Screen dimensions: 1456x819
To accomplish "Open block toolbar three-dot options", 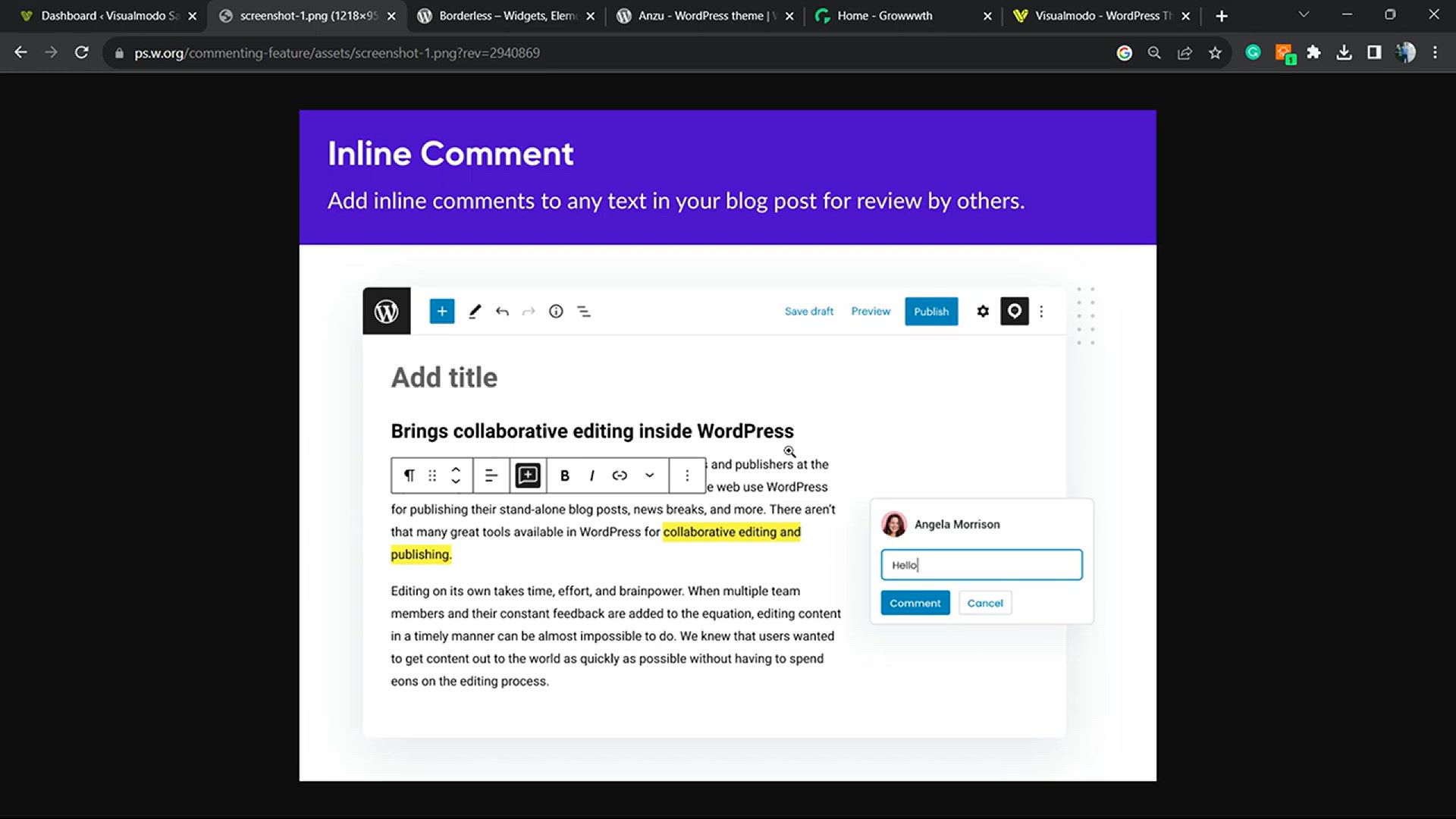I will point(687,475).
